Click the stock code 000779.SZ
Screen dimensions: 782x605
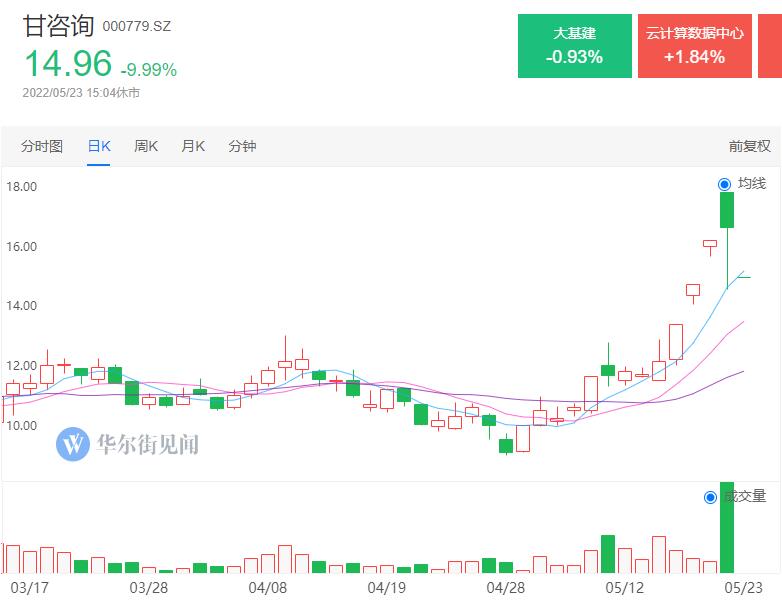click(x=137, y=26)
